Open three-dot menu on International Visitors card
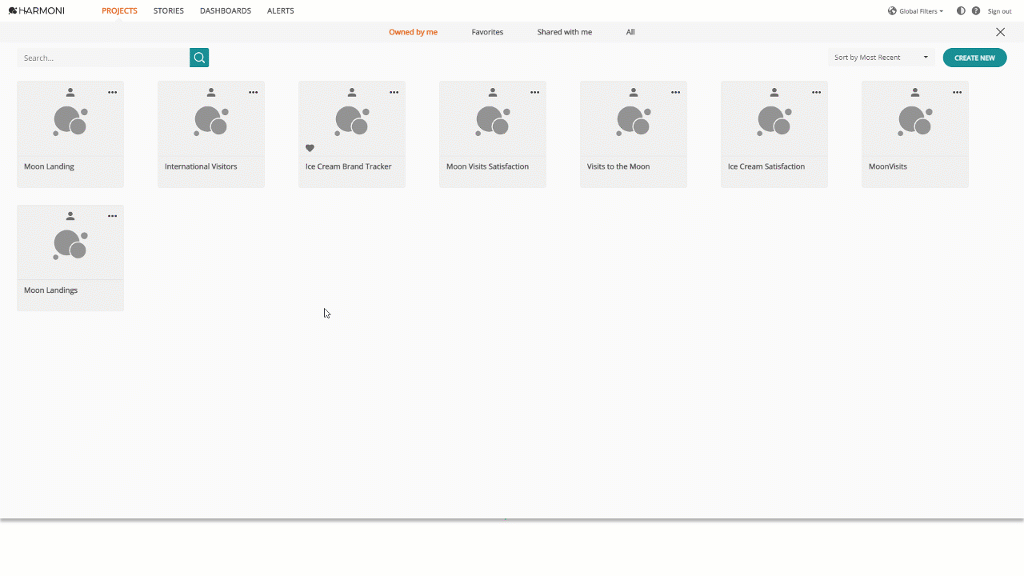 point(253,93)
